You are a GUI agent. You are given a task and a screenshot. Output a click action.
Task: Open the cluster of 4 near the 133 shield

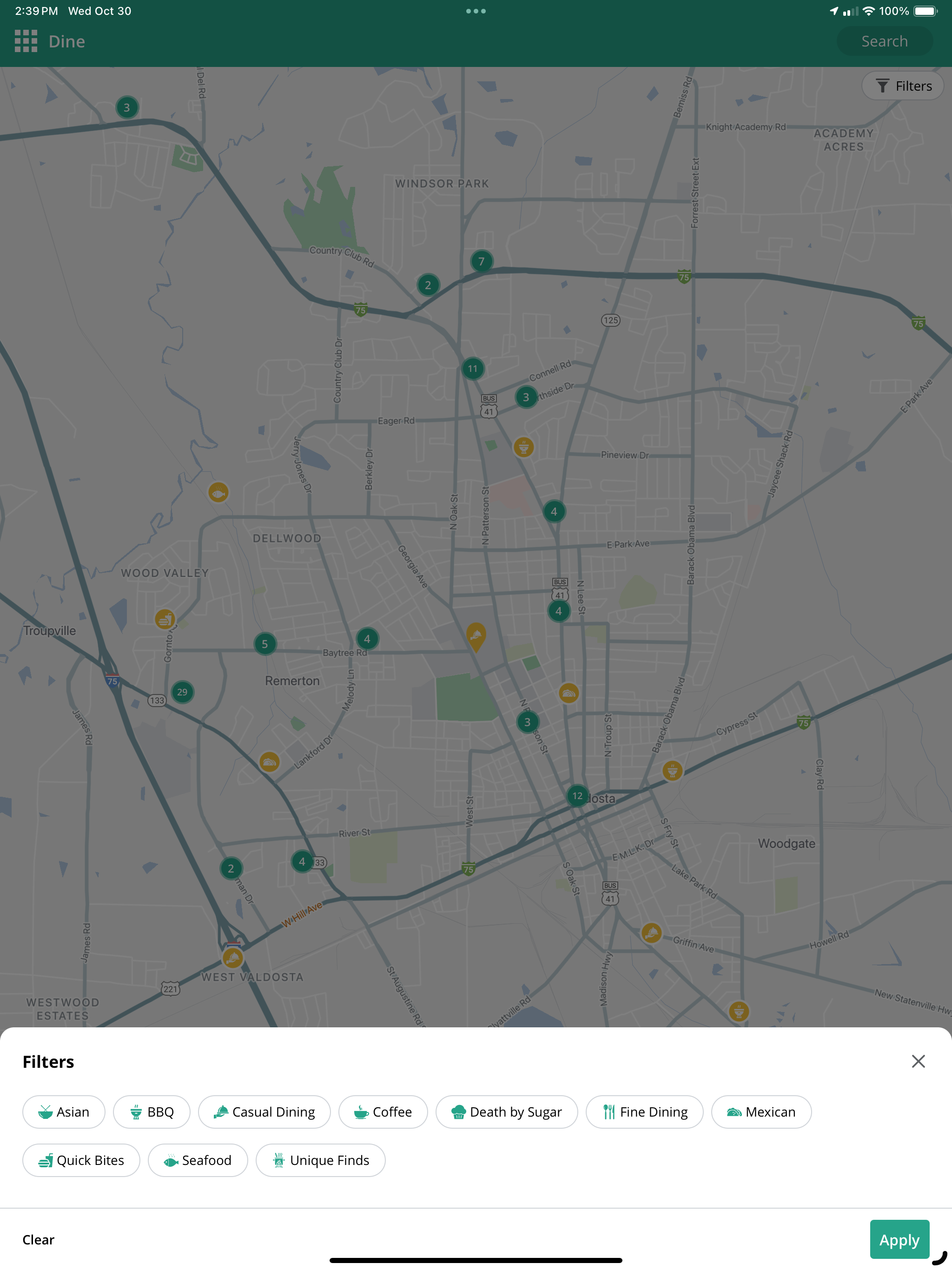coord(302,861)
